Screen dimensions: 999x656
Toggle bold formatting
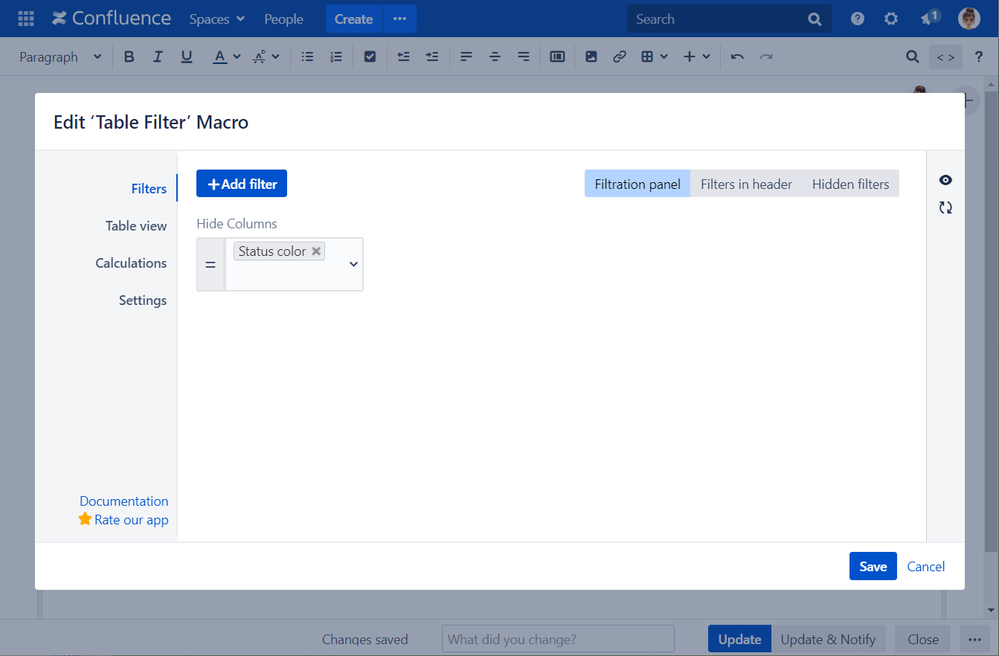coord(129,57)
